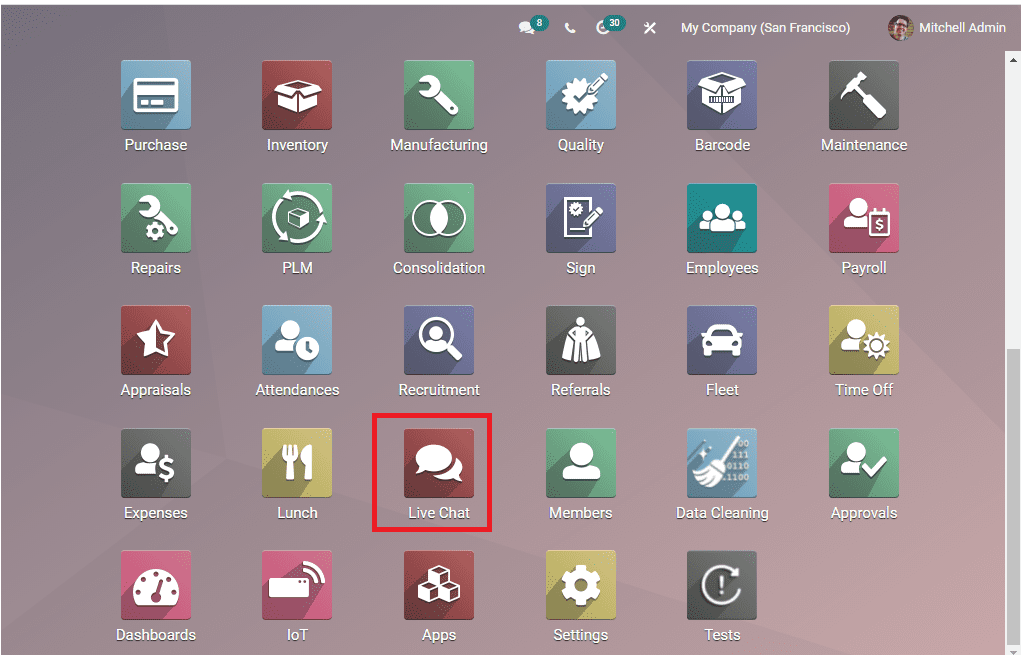The width and height of the screenshot is (1022, 656).
Task: Open the Referrals app
Action: click(x=581, y=340)
